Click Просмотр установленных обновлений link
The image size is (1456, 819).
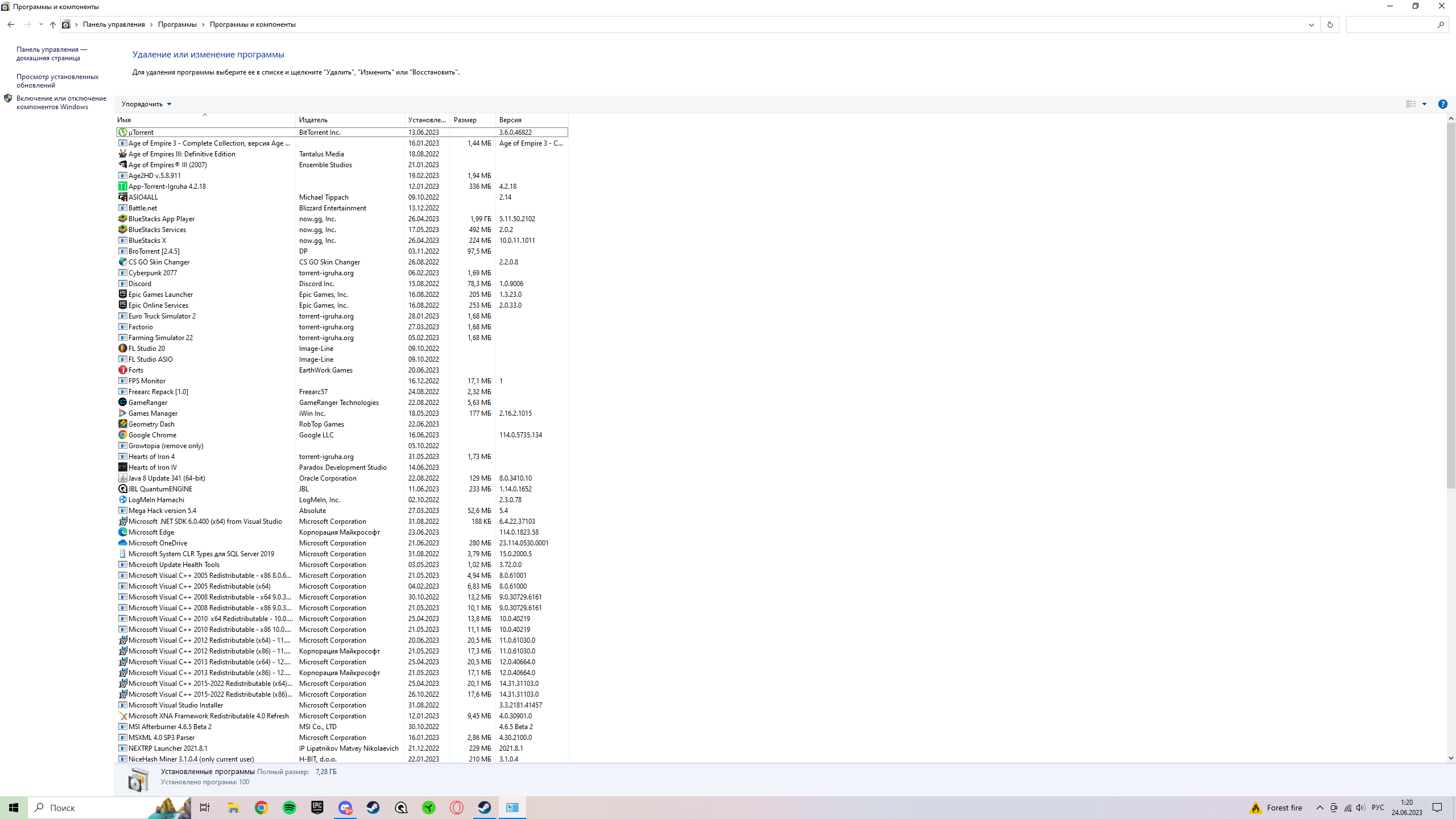(57, 81)
